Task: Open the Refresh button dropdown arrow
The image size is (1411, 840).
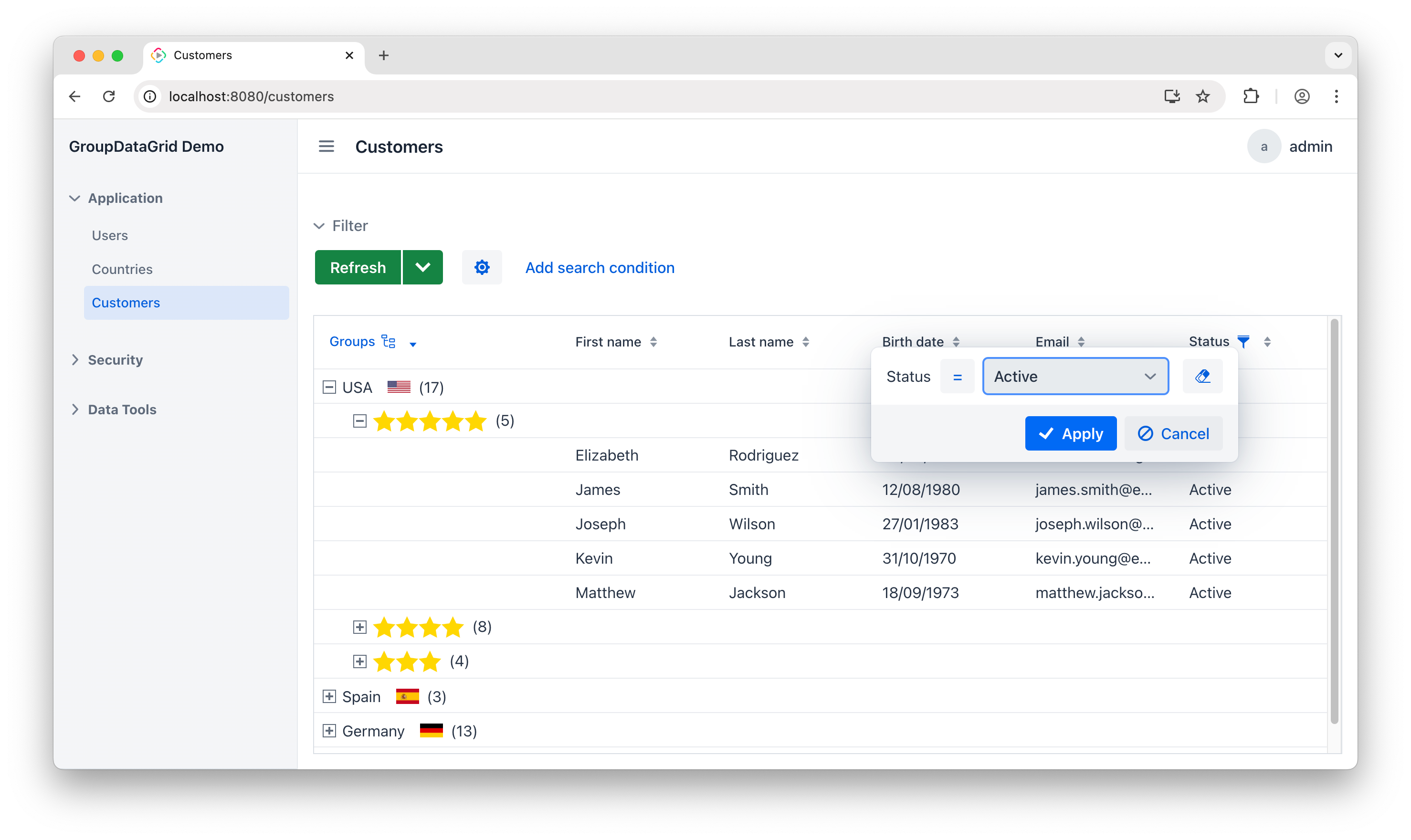Action: (423, 267)
